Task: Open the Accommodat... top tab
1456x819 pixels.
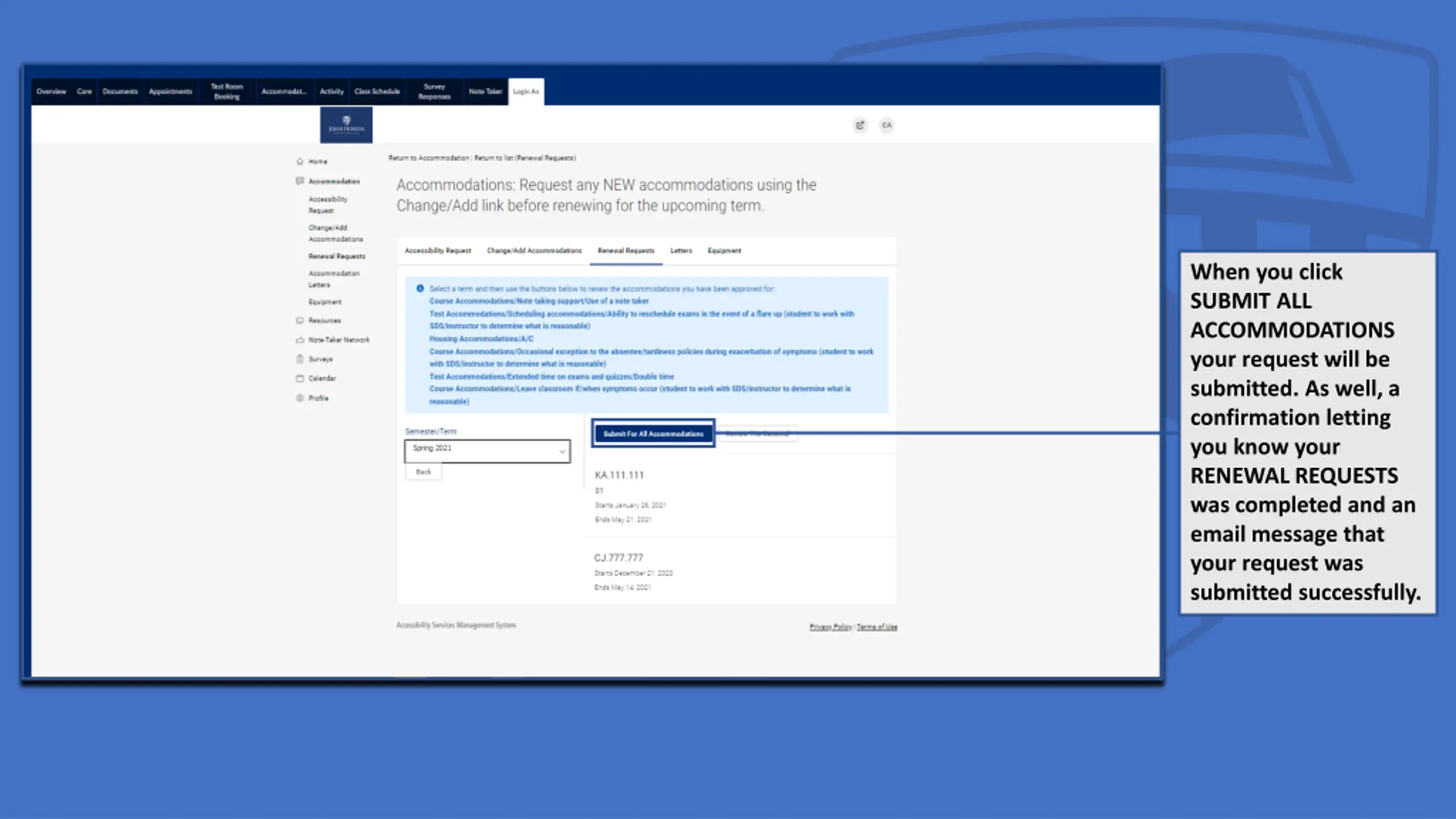Action: (284, 92)
